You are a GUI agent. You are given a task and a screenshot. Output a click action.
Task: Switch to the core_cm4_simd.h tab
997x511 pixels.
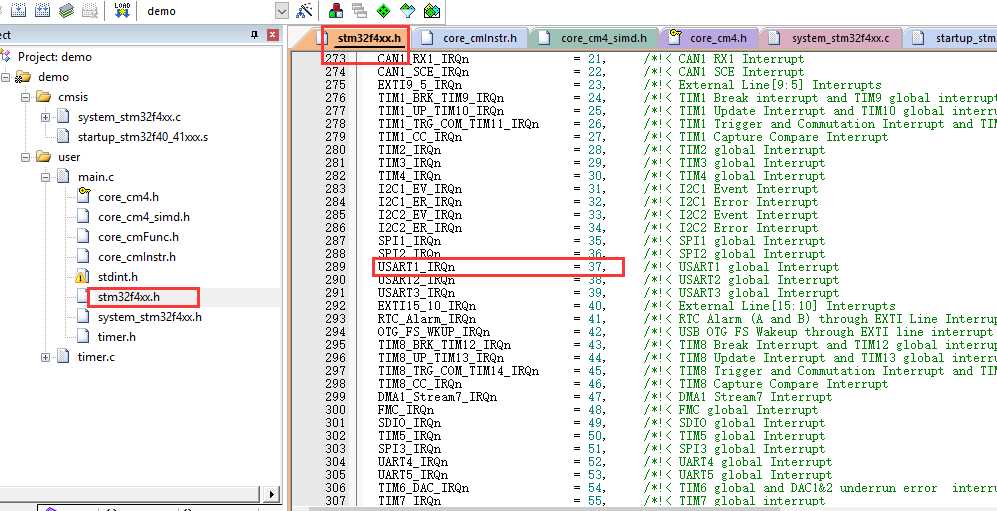[603, 38]
